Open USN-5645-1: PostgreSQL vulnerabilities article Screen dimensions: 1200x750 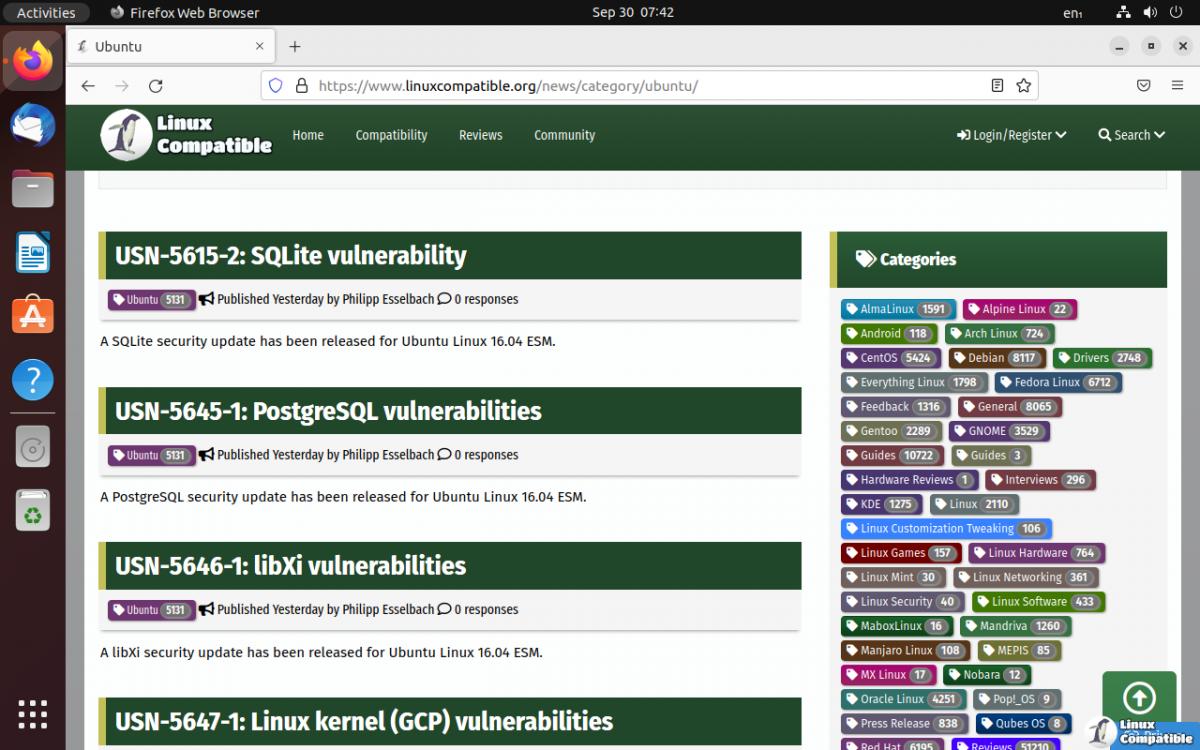(328, 411)
